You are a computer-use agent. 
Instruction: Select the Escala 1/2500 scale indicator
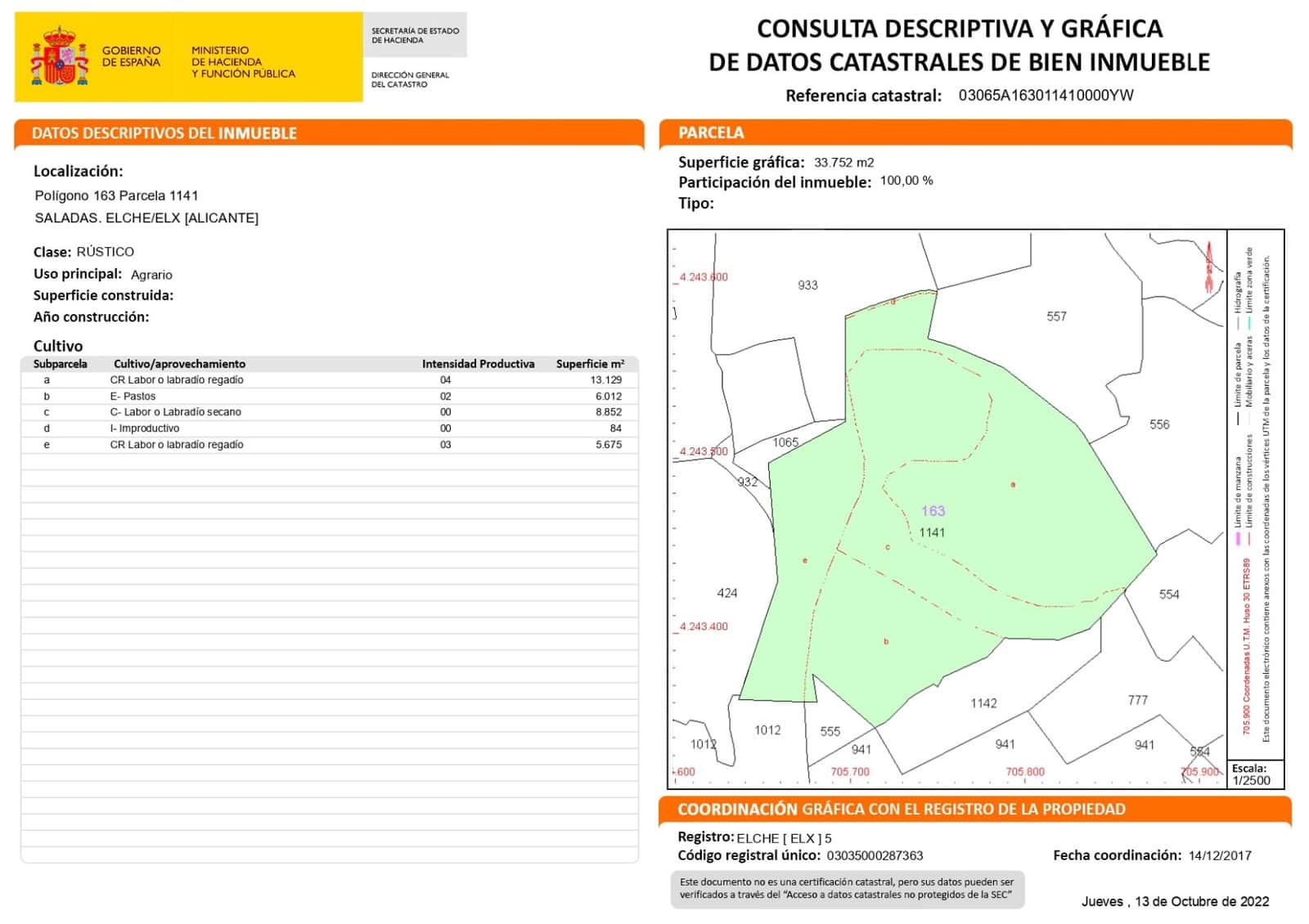pos(1253,775)
